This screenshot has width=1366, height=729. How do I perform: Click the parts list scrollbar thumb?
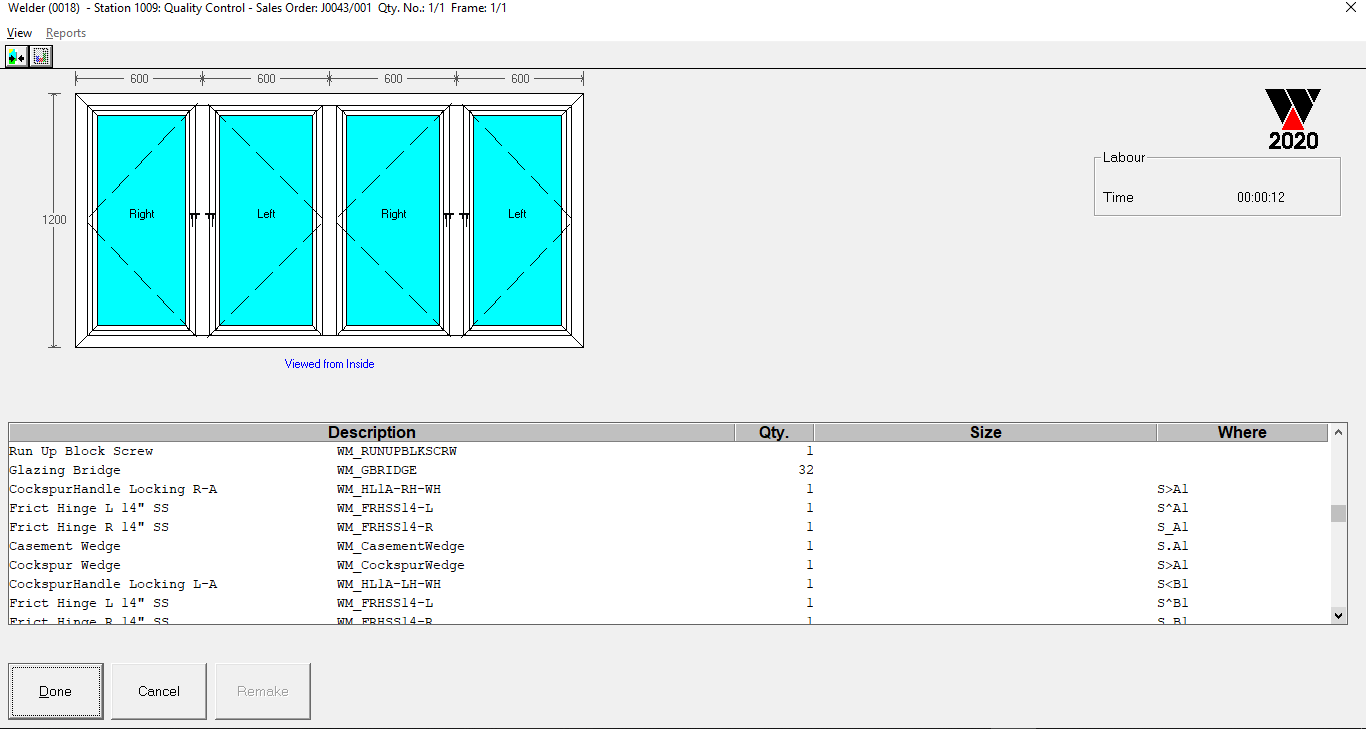click(x=1338, y=513)
